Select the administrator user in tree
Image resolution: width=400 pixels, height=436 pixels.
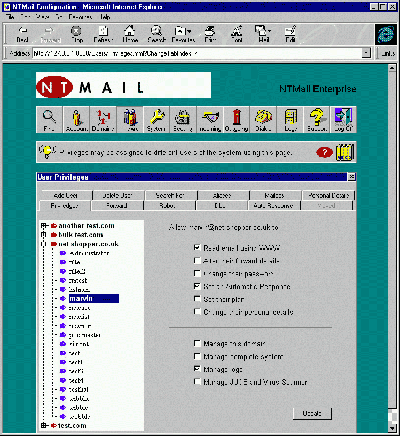pos(89,253)
